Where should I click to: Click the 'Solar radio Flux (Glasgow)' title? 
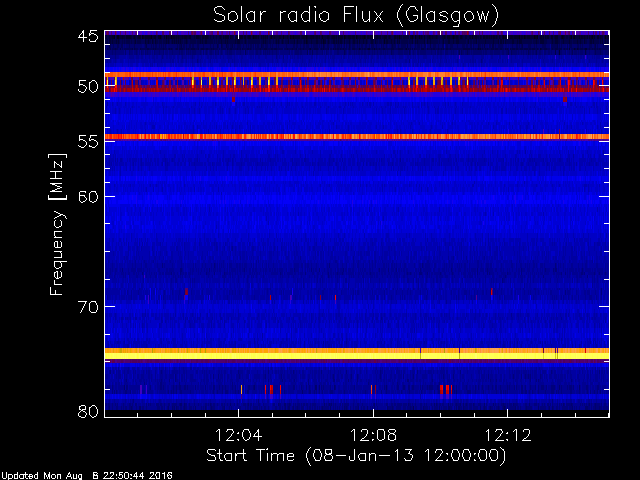coord(356,16)
